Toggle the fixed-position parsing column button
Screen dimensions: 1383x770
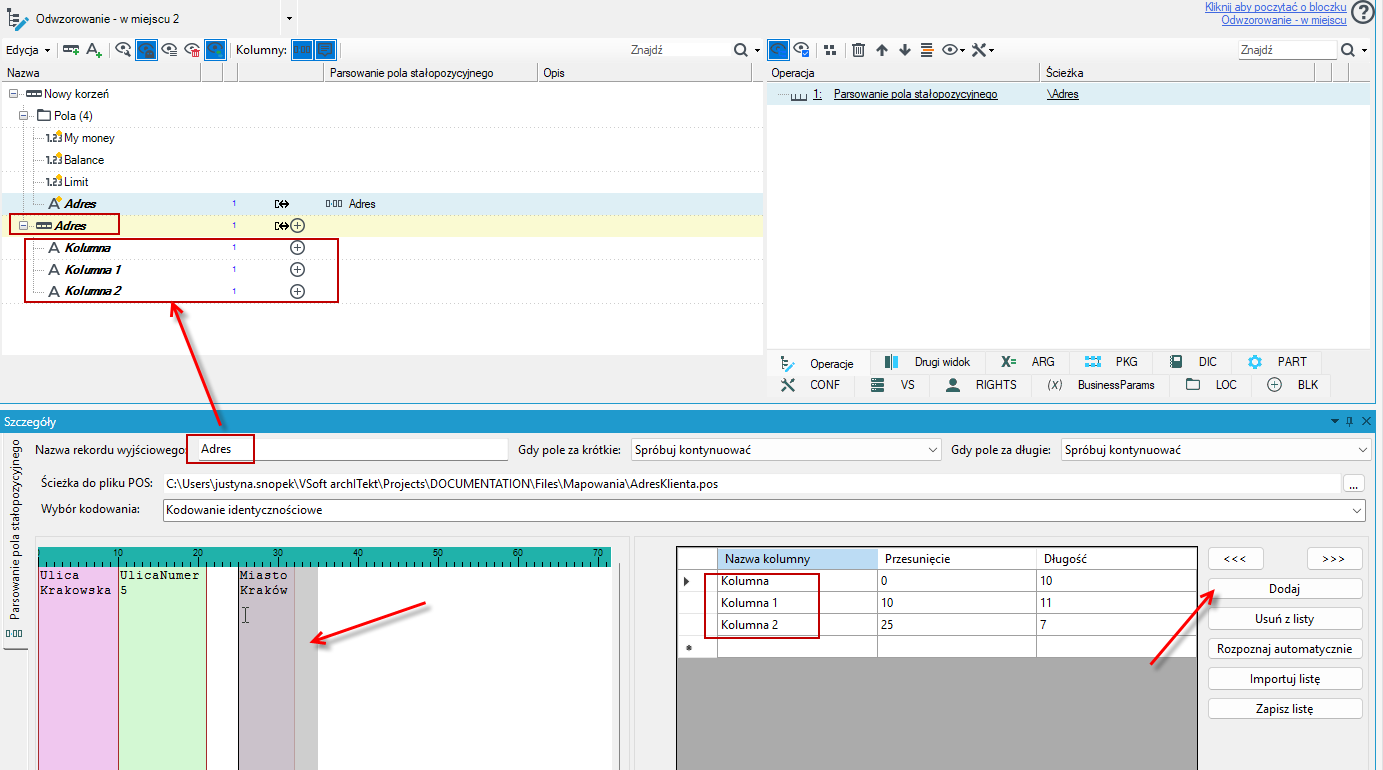point(302,49)
